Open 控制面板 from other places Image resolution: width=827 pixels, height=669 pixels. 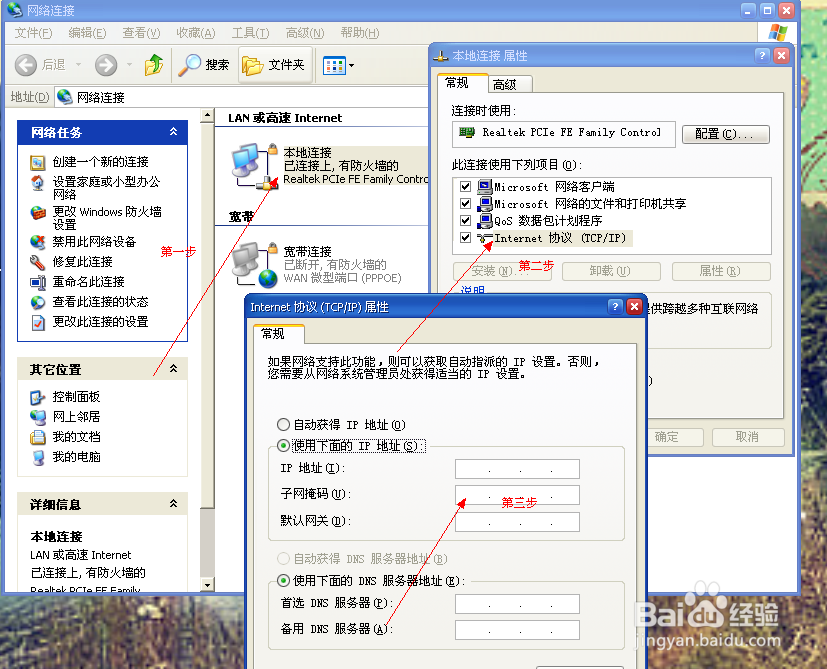(x=76, y=397)
